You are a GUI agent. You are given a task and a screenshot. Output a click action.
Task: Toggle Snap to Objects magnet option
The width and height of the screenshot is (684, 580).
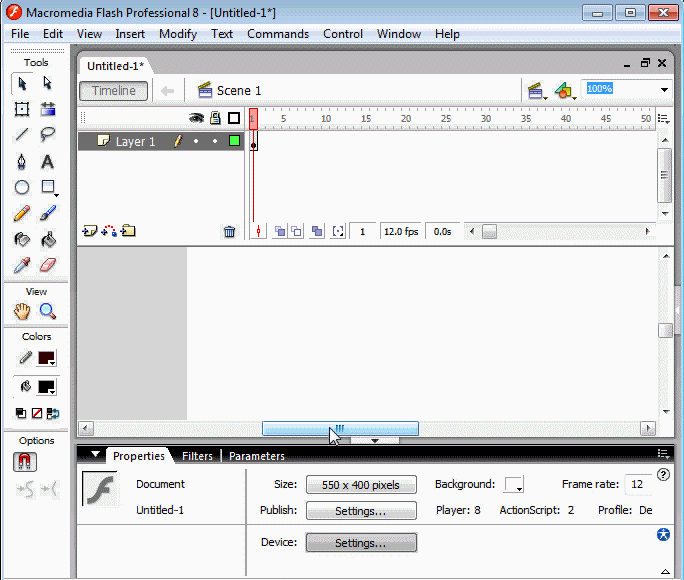pyautogui.click(x=24, y=462)
